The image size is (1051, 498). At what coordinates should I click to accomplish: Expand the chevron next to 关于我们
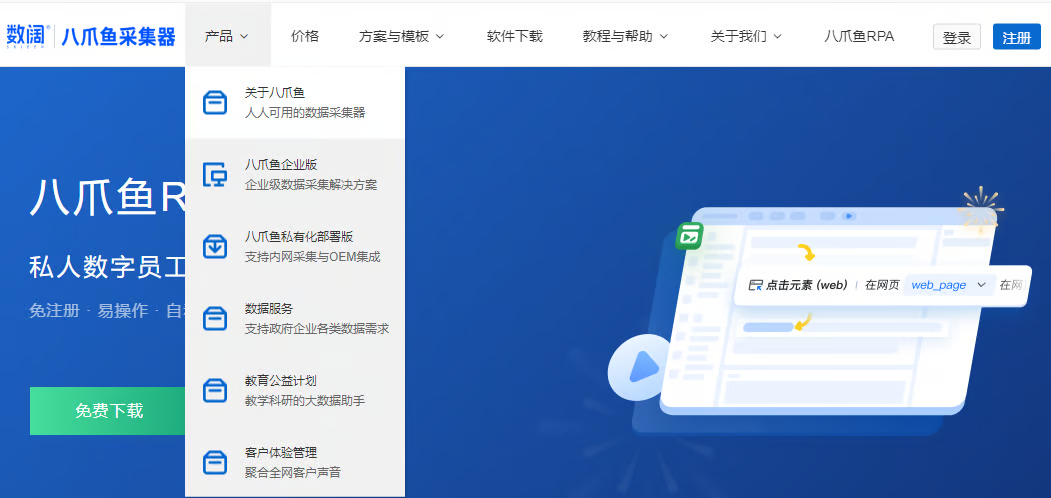coord(778,37)
